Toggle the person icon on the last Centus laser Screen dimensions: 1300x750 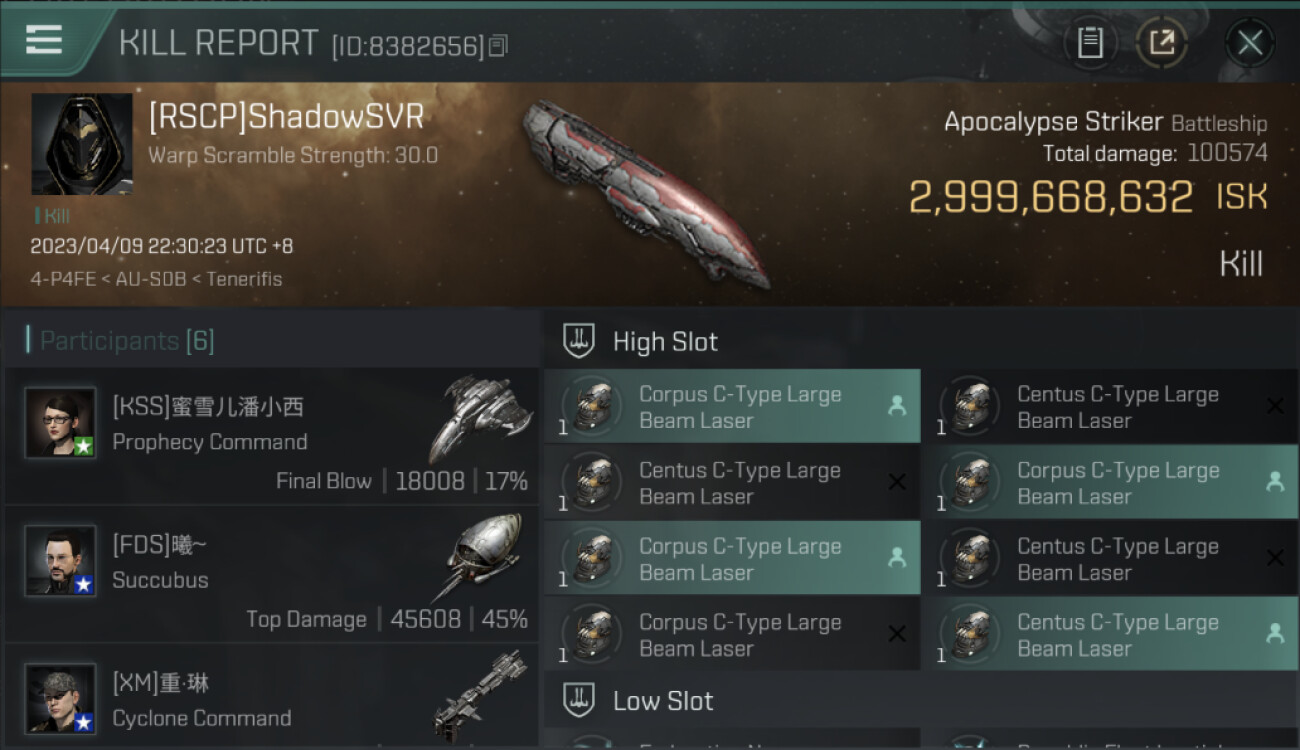1274,634
